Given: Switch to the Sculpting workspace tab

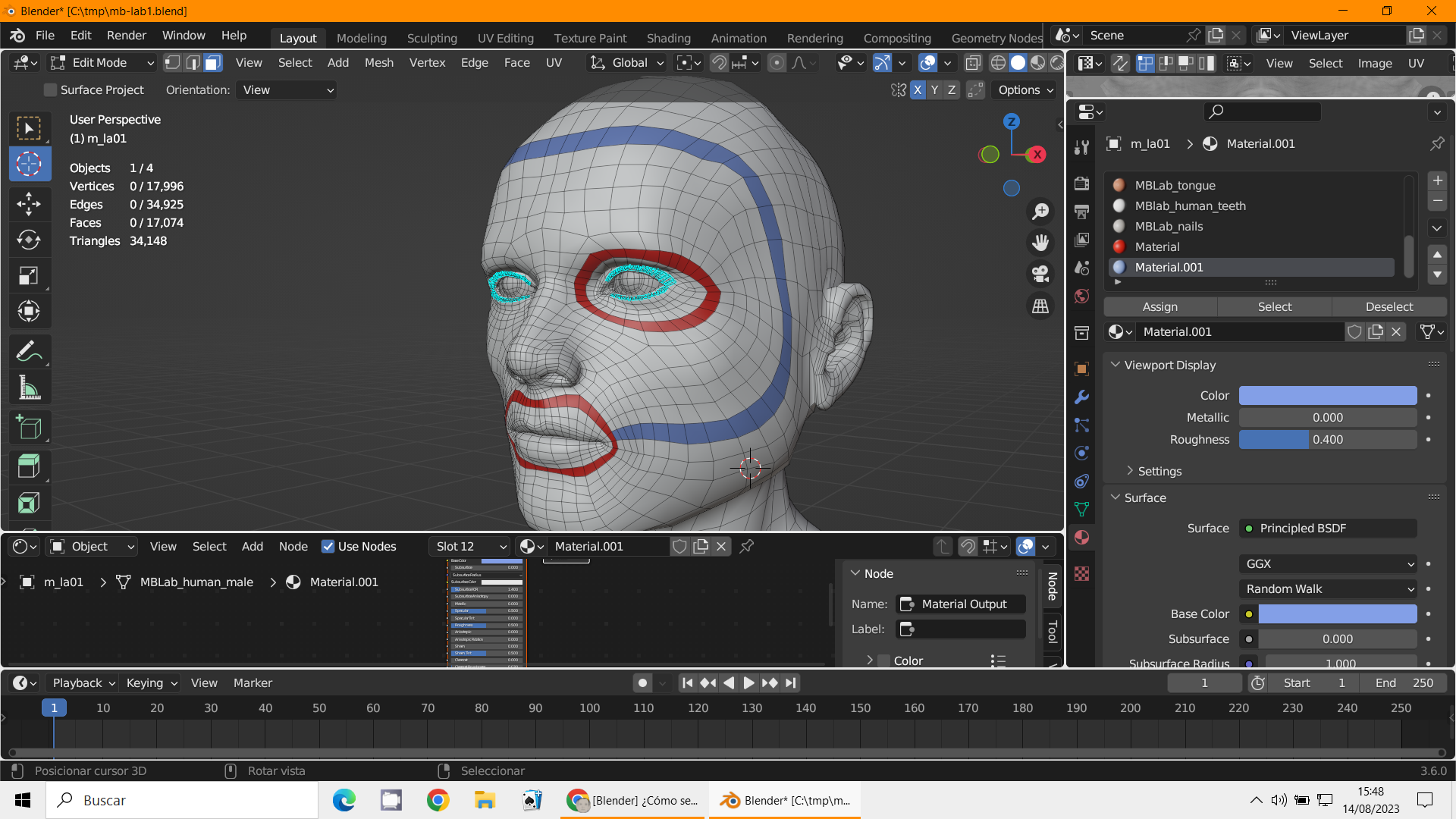Looking at the screenshot, I should [x=431, y=38].
